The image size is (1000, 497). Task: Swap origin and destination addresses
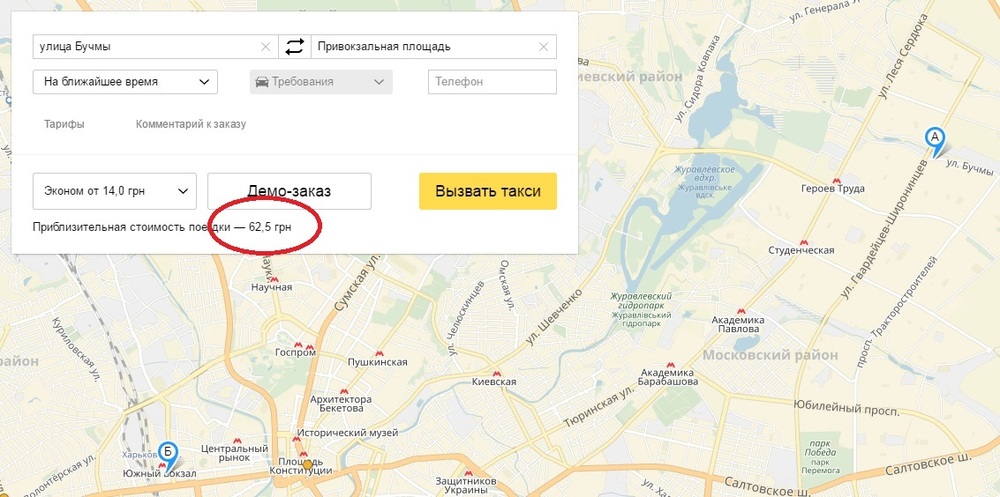pyautogui.click(x=295, y=47)
